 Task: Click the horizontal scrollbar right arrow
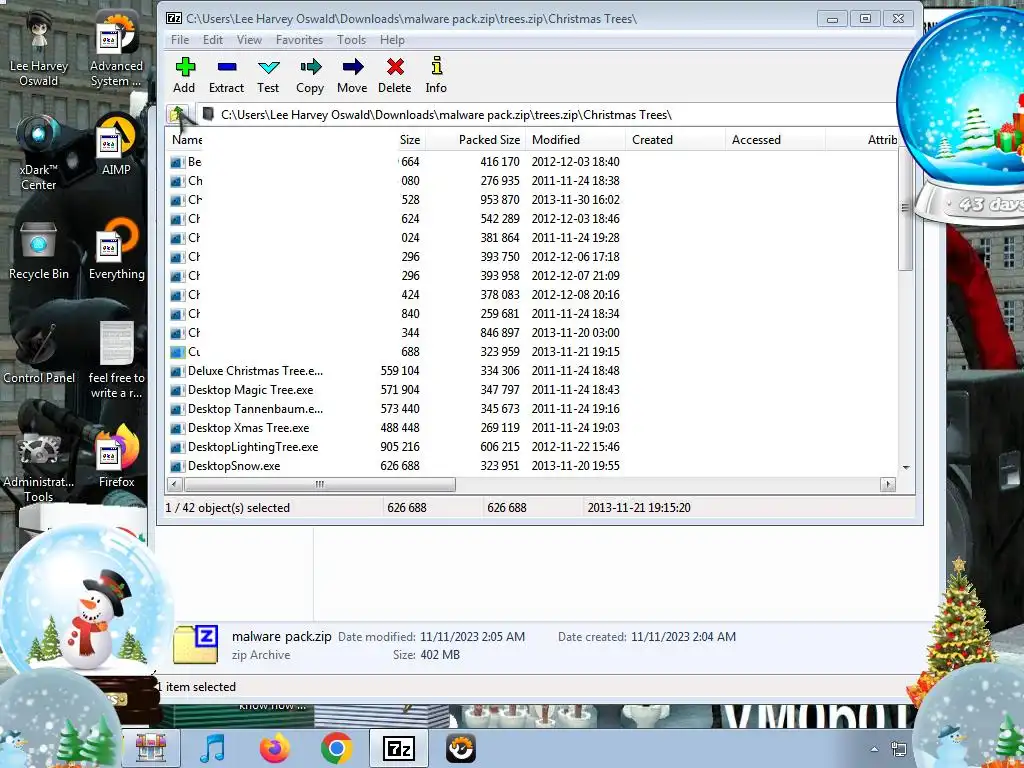pos(888,485)
